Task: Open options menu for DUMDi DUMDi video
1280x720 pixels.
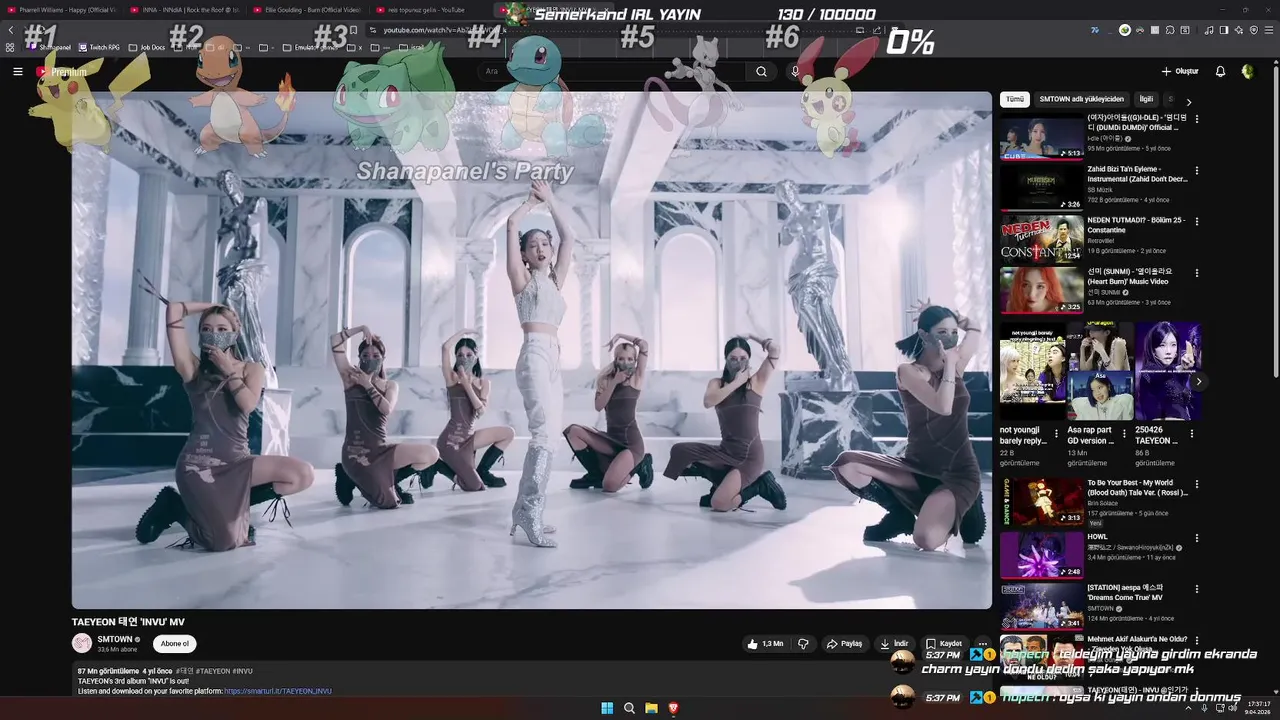Action: 1197,119
